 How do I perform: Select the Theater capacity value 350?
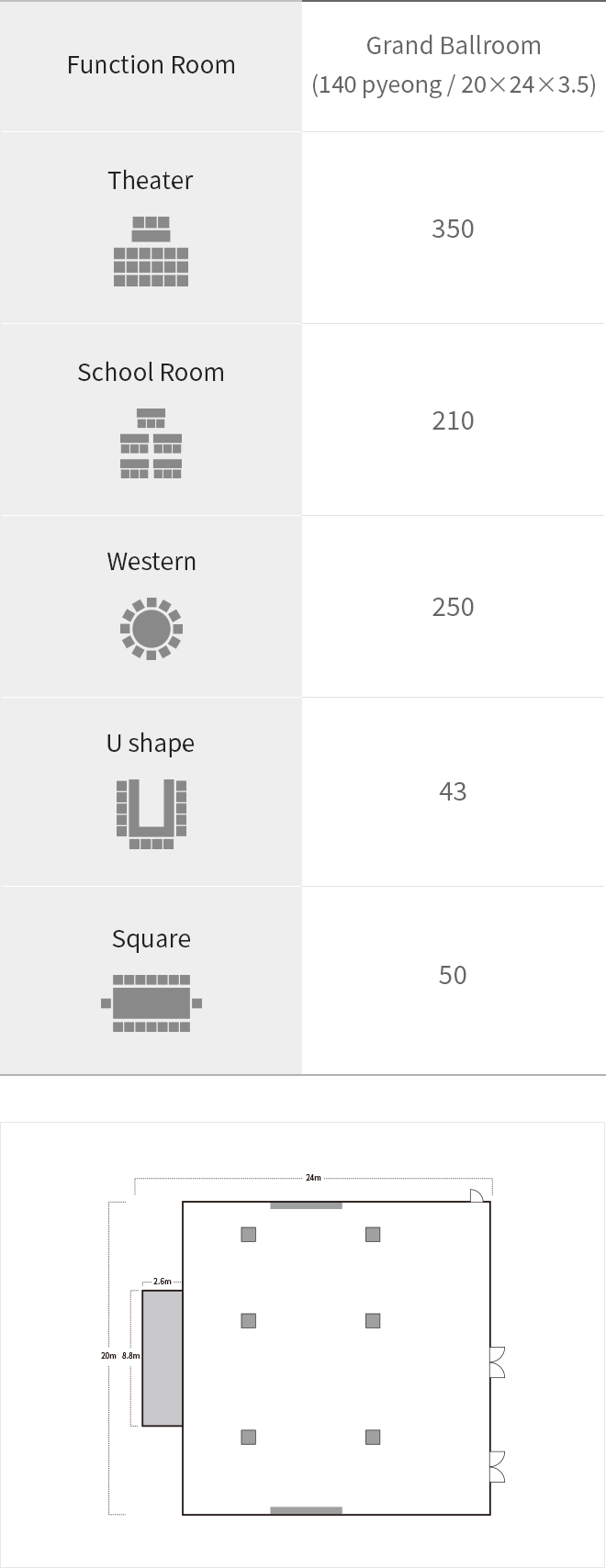454,228
